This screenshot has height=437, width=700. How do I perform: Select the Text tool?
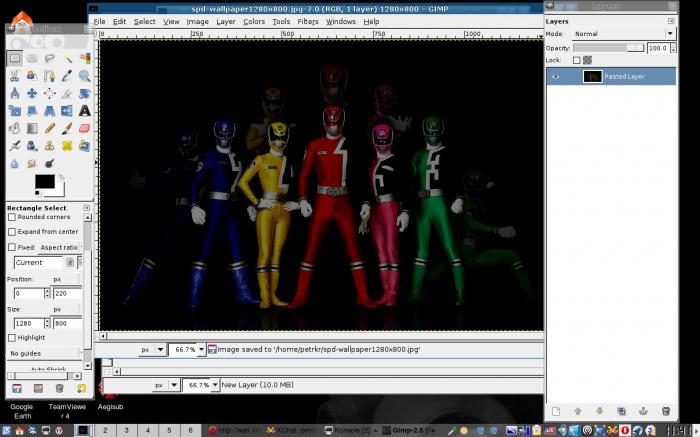point(84,110)
